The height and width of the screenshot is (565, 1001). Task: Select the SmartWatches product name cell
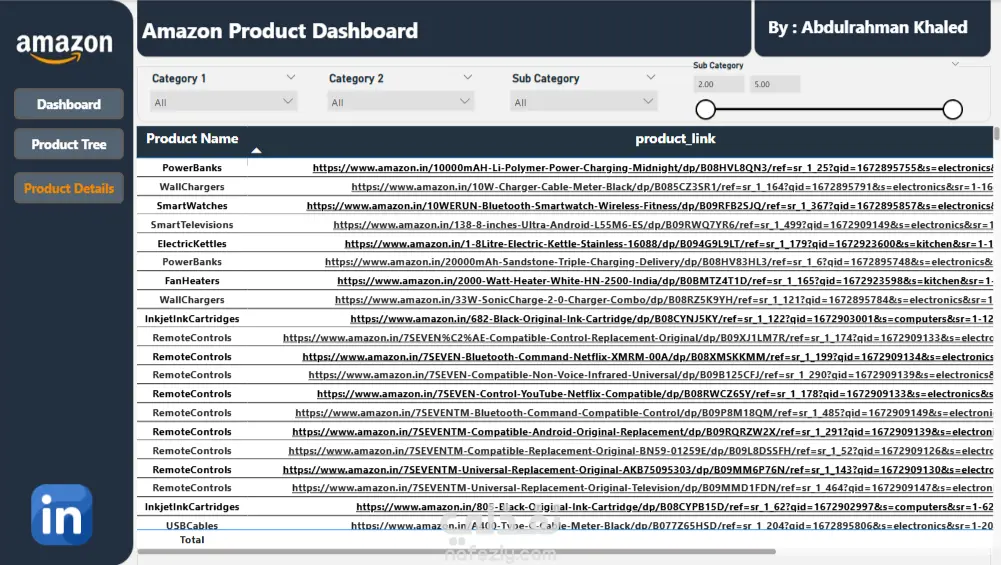[192, 206]
